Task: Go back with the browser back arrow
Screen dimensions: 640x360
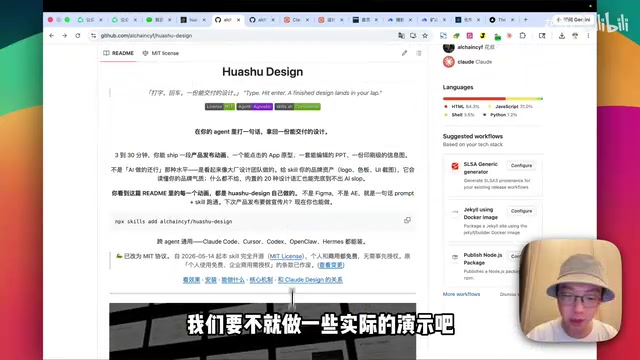Action: point(51,36)
